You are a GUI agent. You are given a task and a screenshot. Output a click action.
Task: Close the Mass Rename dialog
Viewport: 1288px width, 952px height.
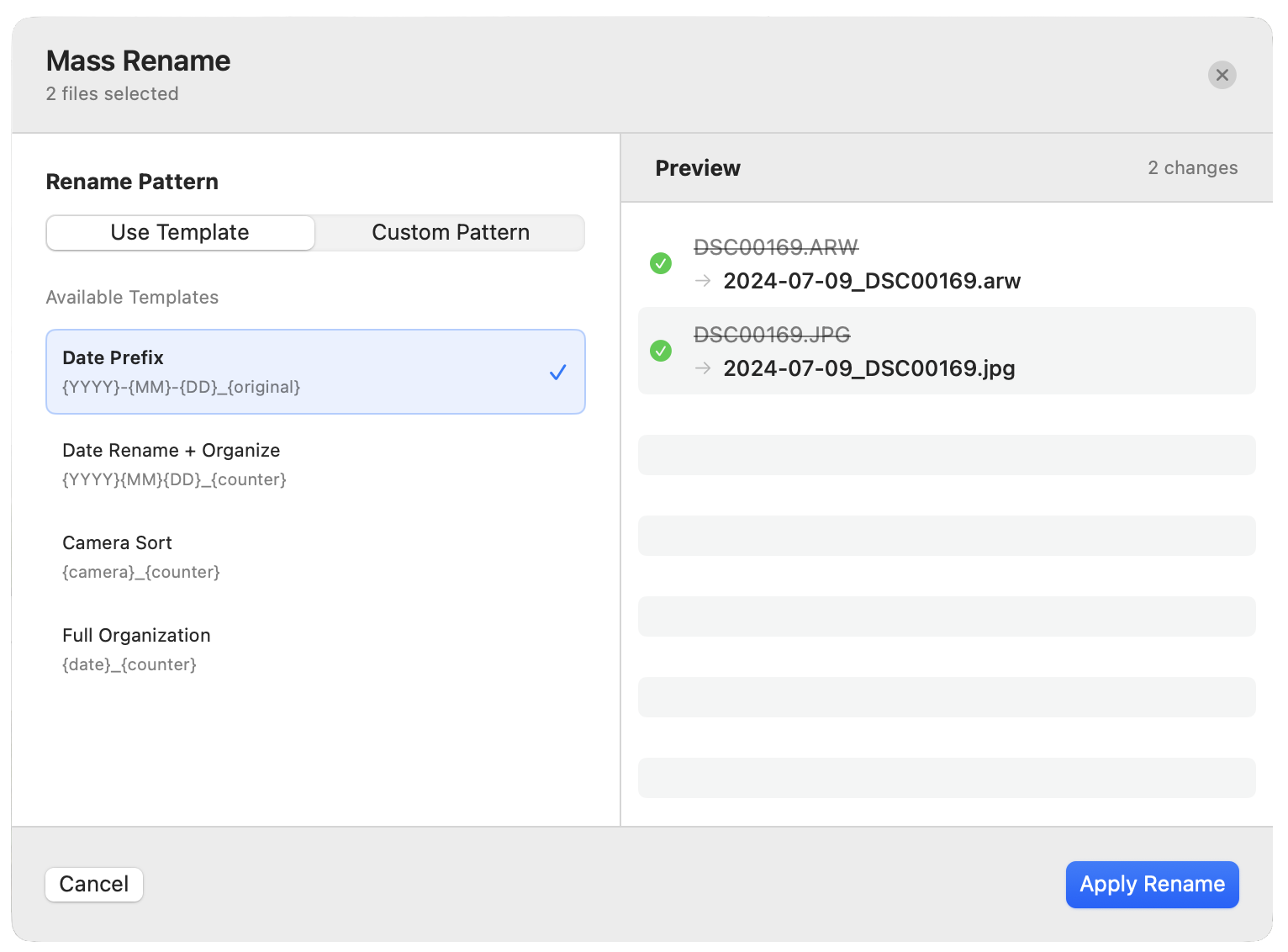coord(1222,75)
